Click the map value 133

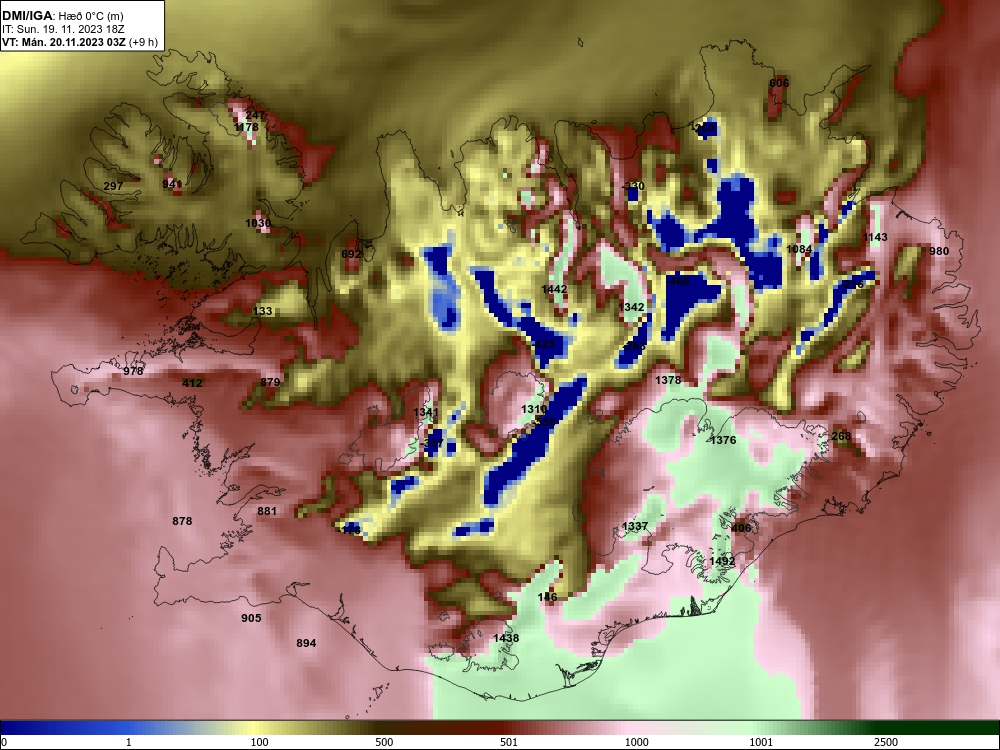tap(263, 311)
